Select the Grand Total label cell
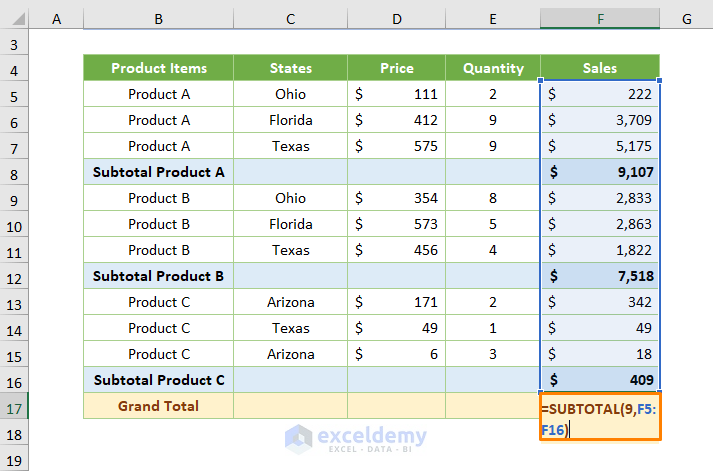This screenshot has height=471, width=713. [159, 406]
